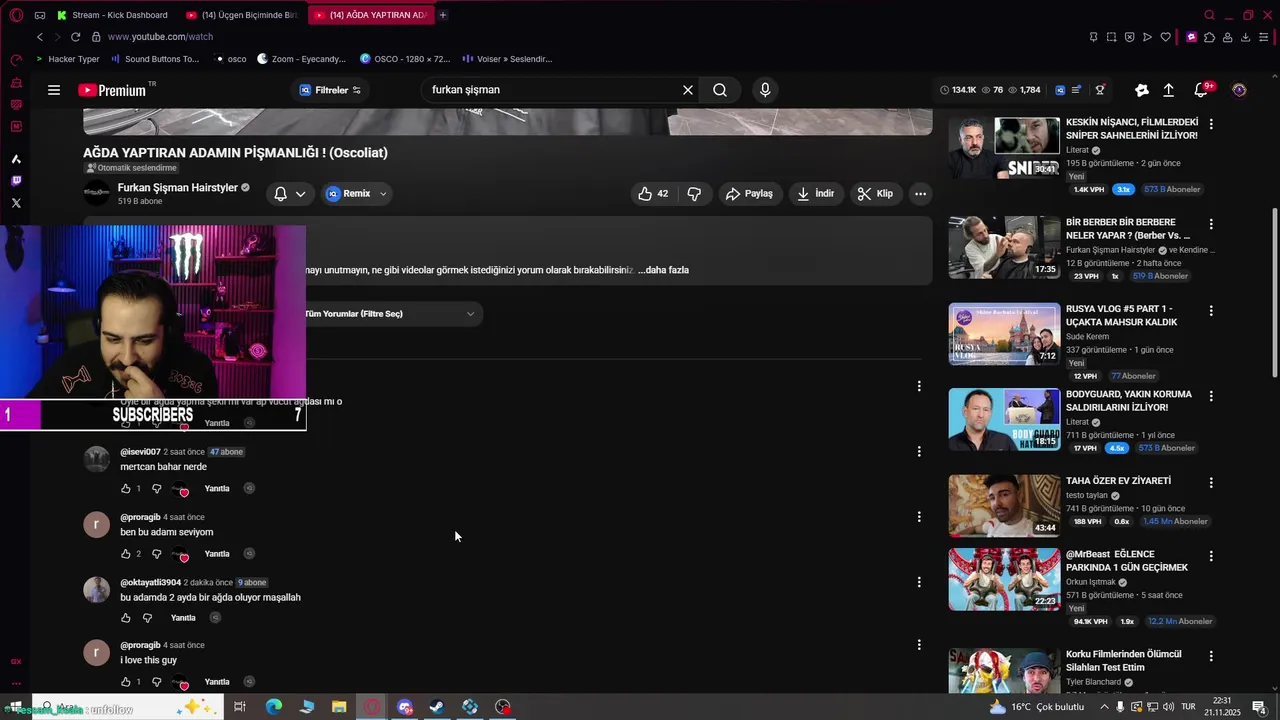
Task: Open subscription notification bell dropdown
Action: pyautogui.click(x=290, y=194)
